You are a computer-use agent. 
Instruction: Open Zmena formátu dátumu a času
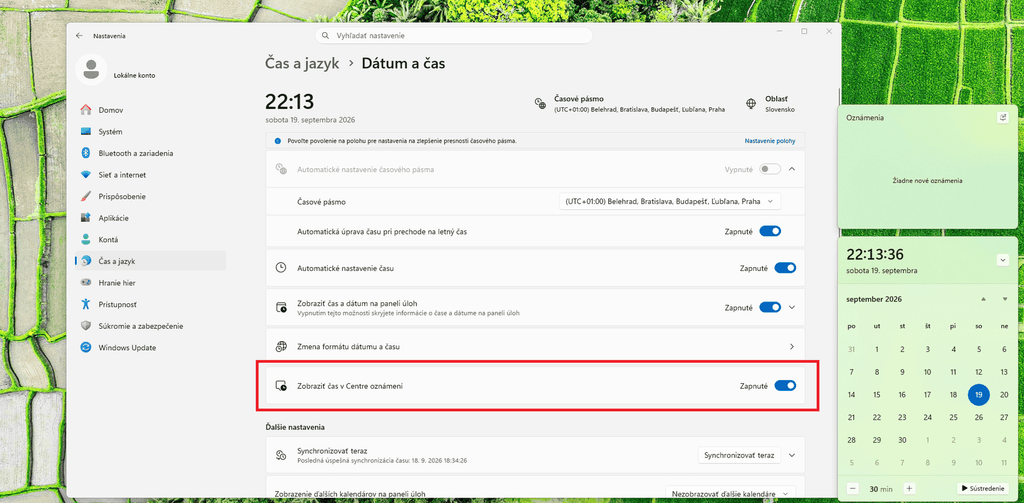pyautogui.click(x=536, y=346)
